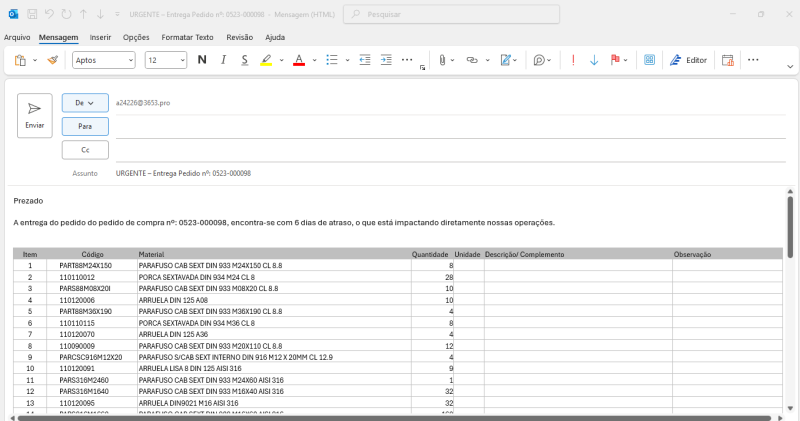Click the paste clipboard icon
800x421 pixels.
coord(21,60)
